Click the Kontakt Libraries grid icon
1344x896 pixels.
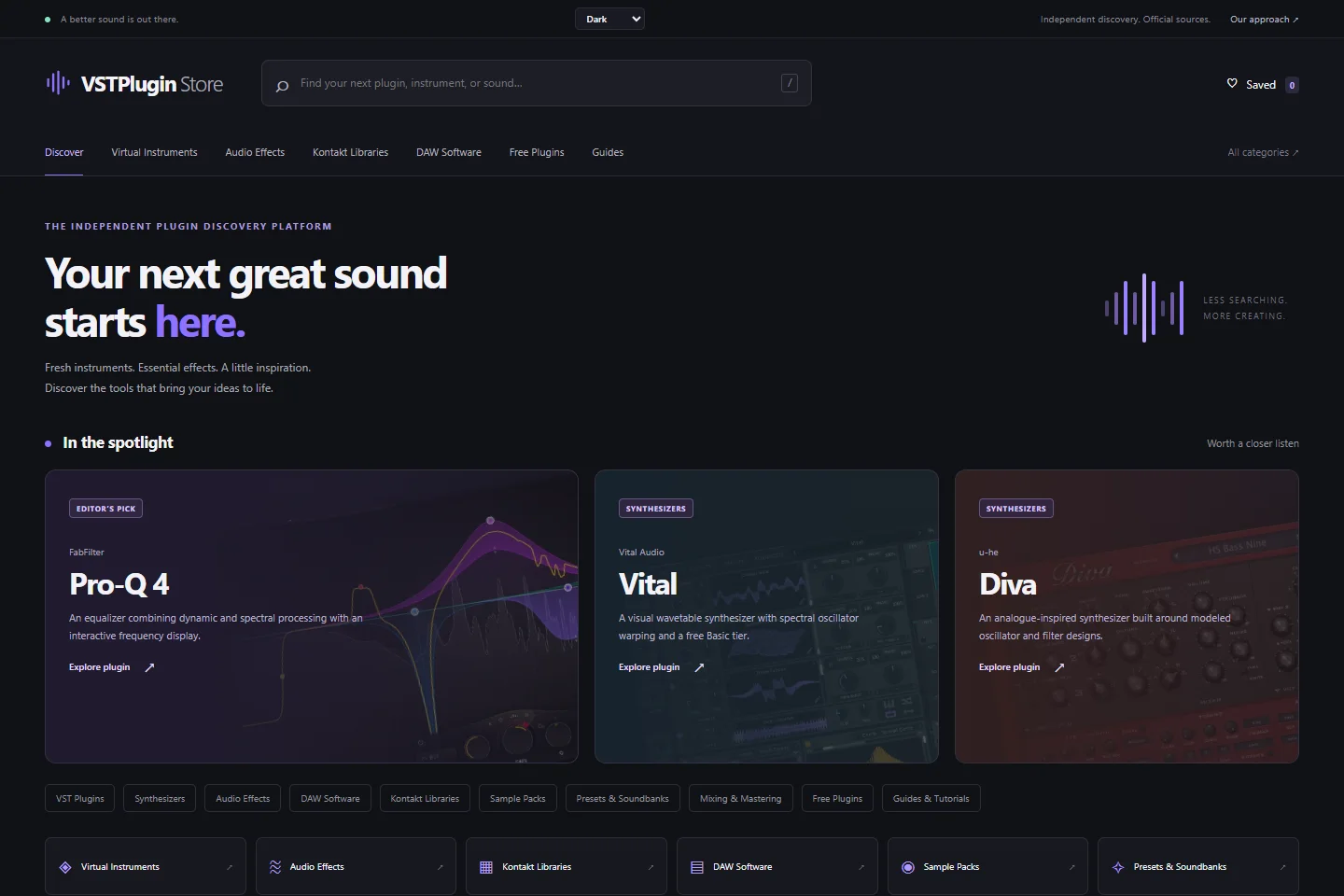click(x=486, y=867)
